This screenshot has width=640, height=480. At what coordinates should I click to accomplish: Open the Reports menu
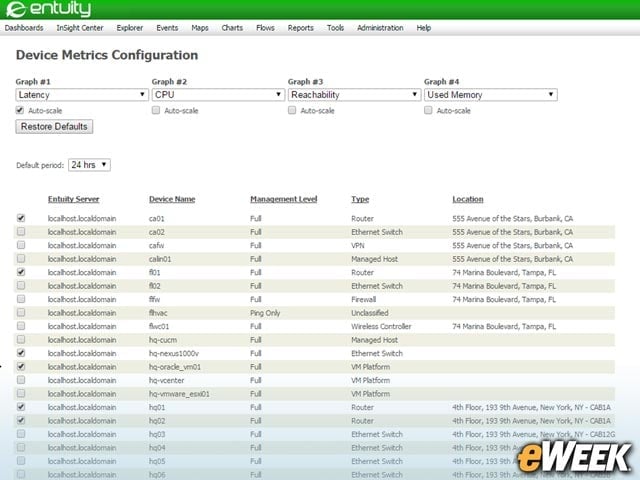pos(300,28)
